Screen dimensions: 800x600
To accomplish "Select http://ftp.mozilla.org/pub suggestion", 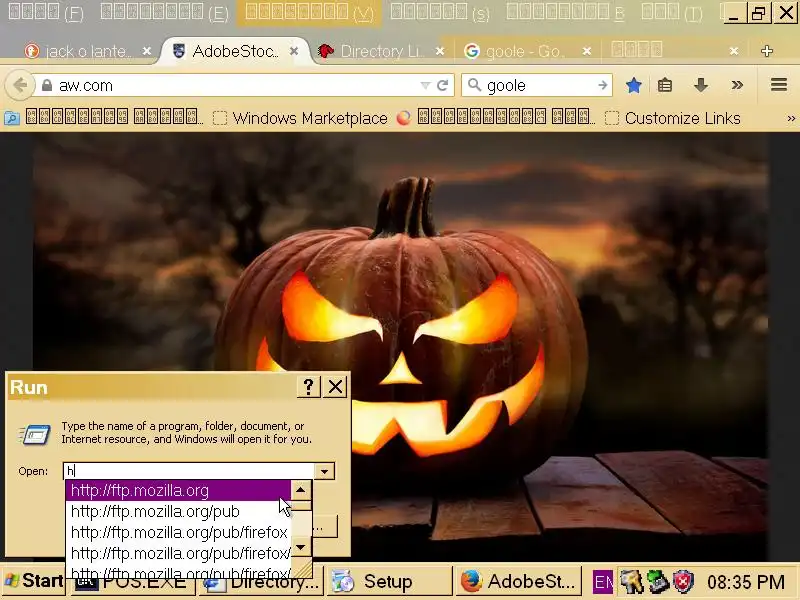I will tap(178, 511).
